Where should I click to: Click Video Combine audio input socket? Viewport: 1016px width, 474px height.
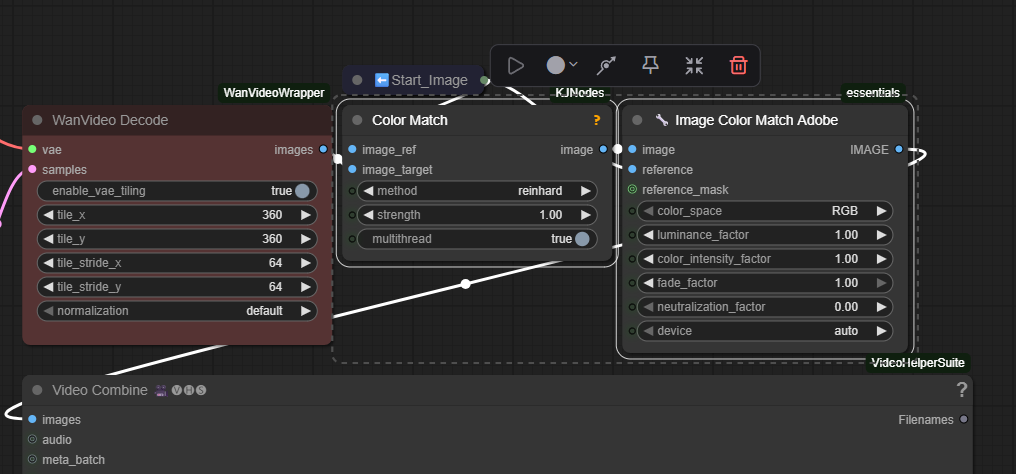tap(32, 440)
